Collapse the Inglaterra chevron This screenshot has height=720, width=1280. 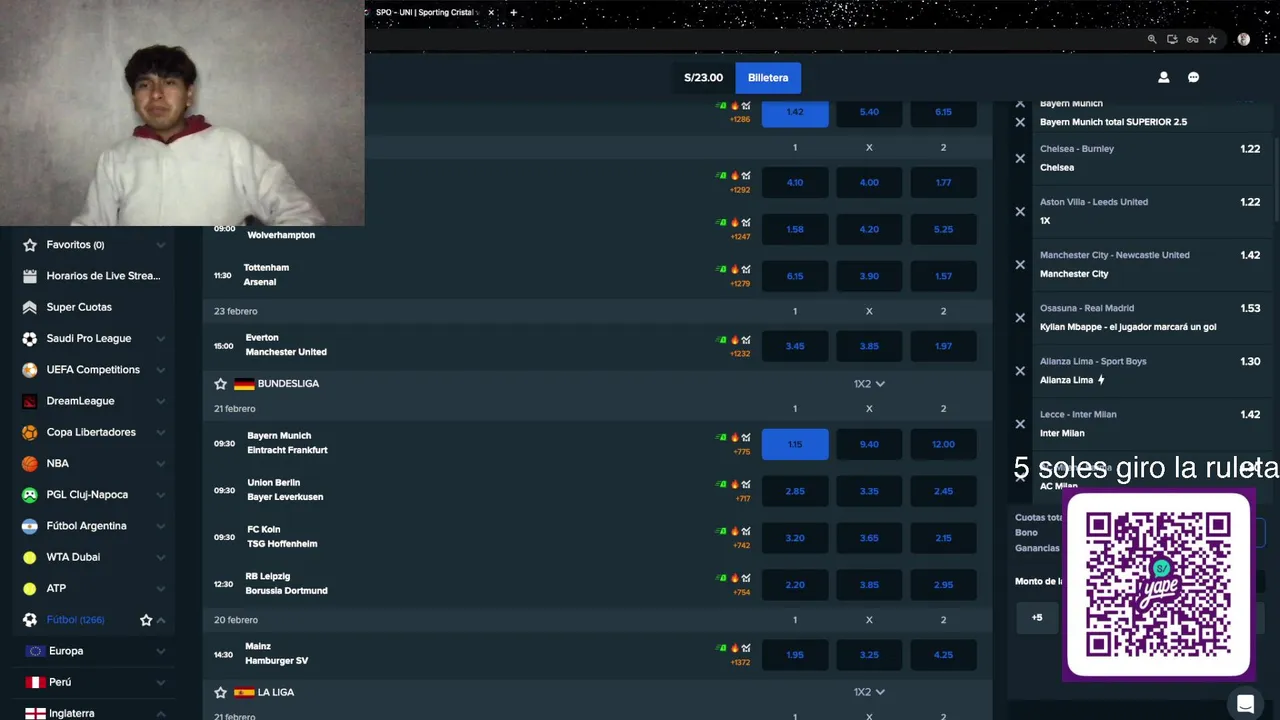160,713
